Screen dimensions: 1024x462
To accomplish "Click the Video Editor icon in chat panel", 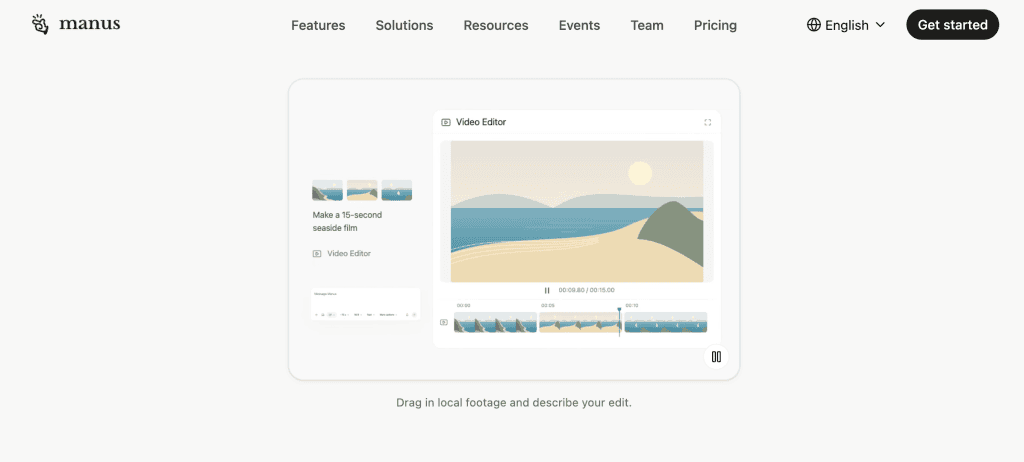I will tap(317, 254).
